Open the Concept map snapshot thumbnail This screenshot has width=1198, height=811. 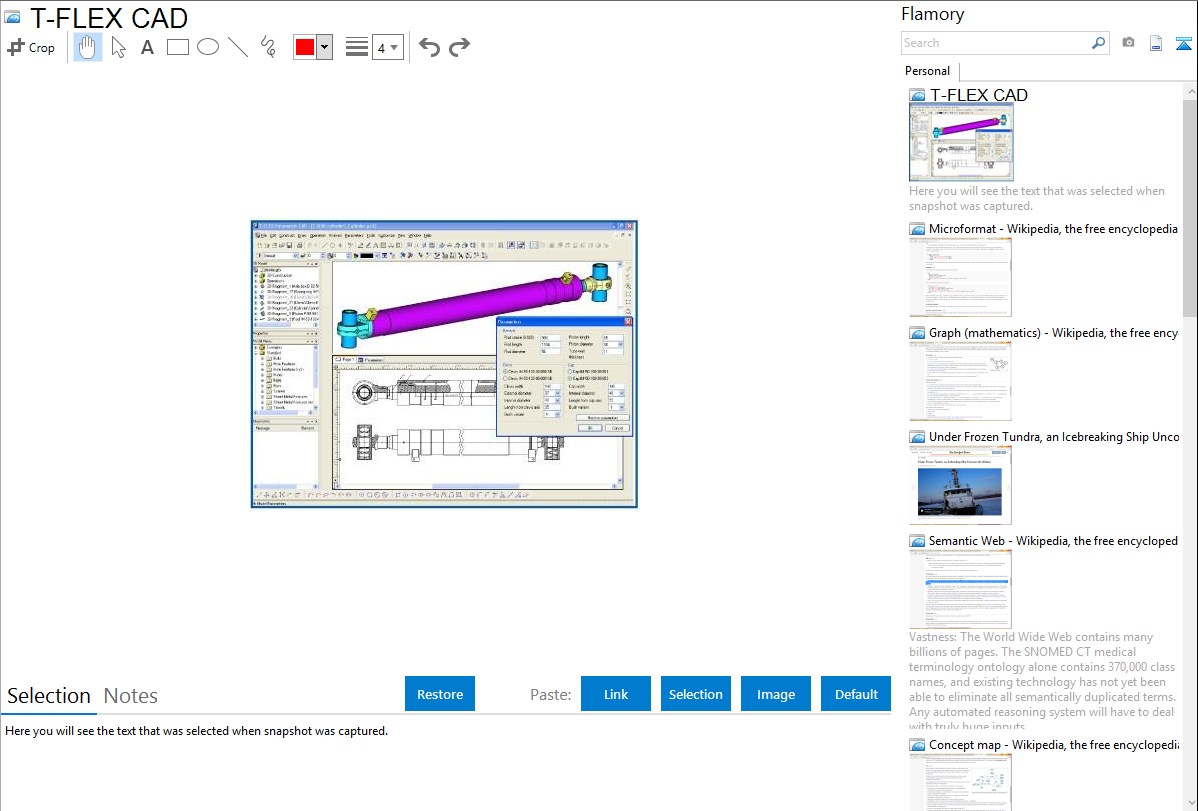[960, 782]
